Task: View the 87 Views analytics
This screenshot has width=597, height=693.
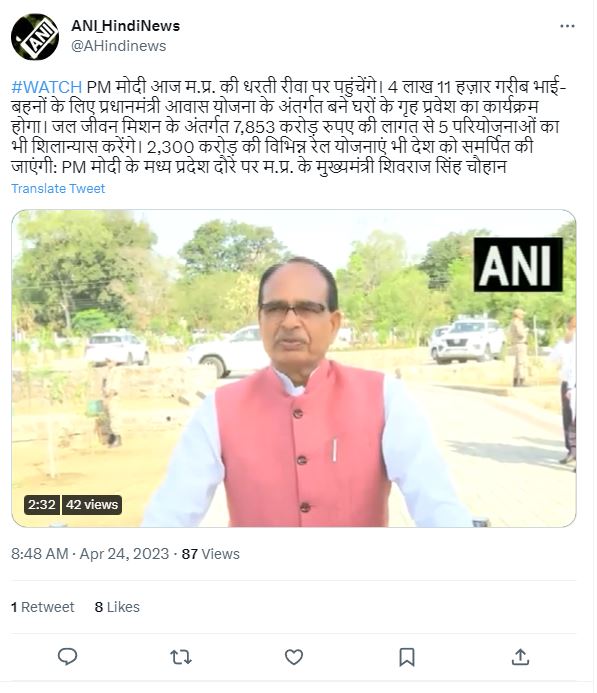Action: pyautogui.click(x=210, y=554)
